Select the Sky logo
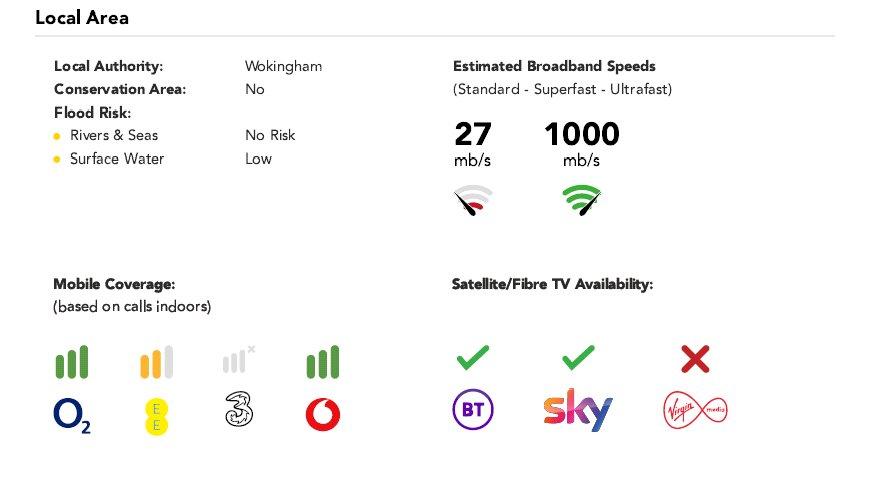Image resolution: width=871 pixels, height=479 pixels. tap(578, 410)
